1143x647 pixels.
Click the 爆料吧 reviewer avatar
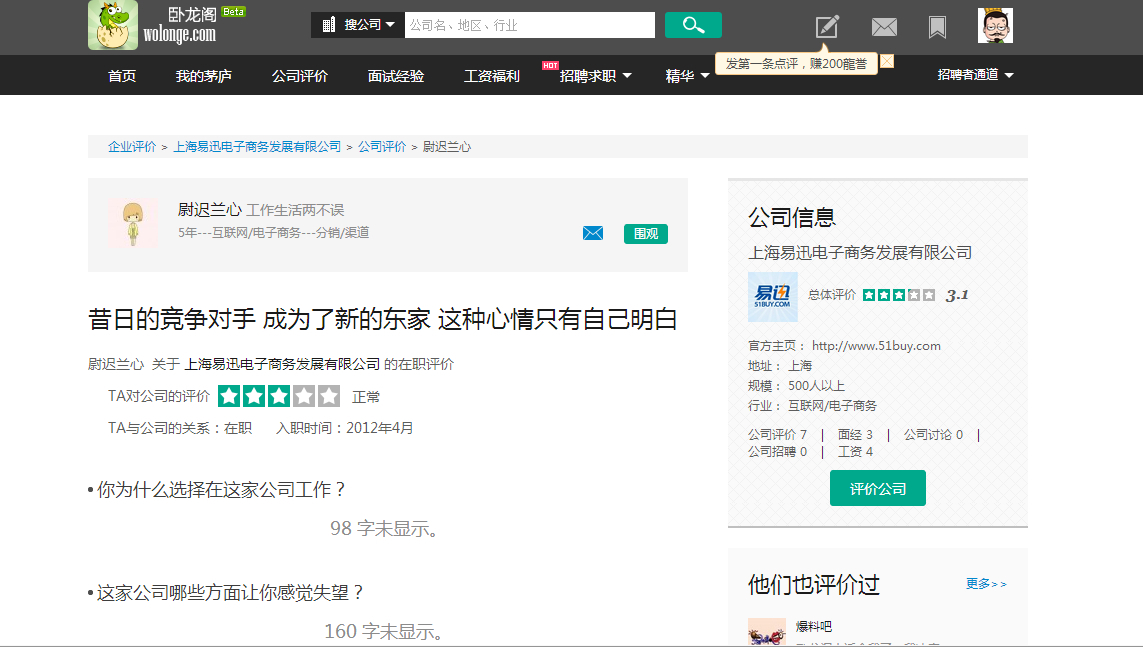767,631
